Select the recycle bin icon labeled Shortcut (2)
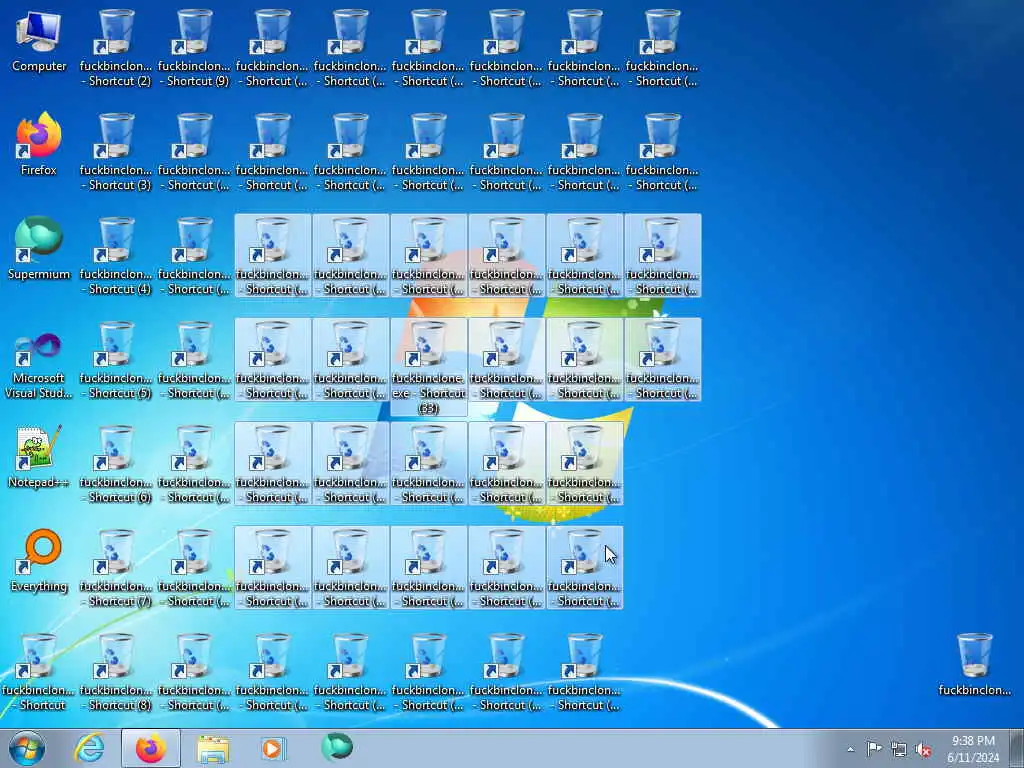This screenshot has width=1024, height=768. pos(116,48)
